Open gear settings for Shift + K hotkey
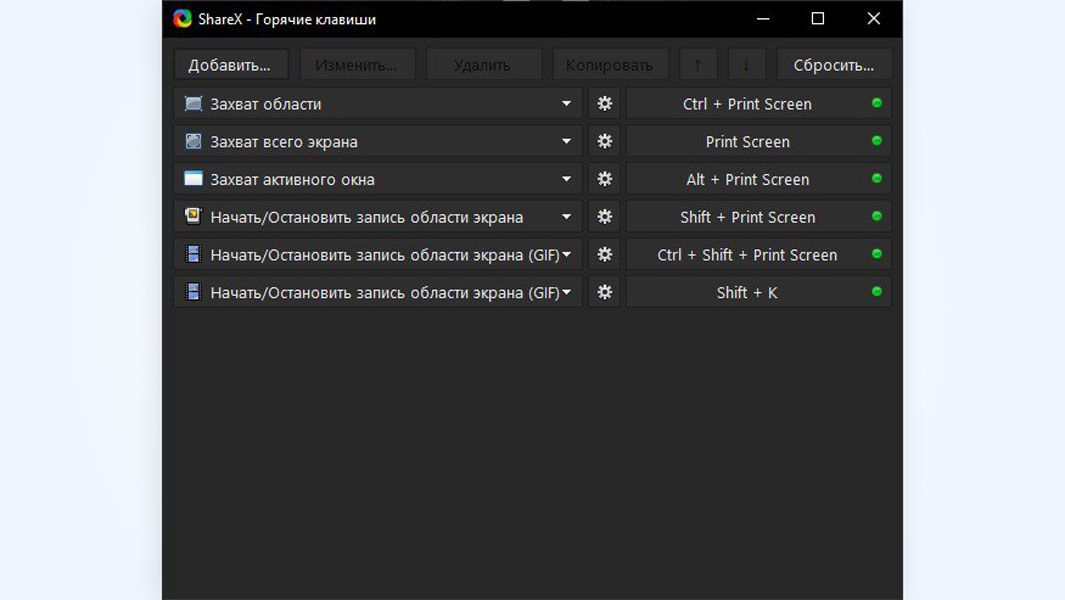1065x600 pixels. pos(604,293)
